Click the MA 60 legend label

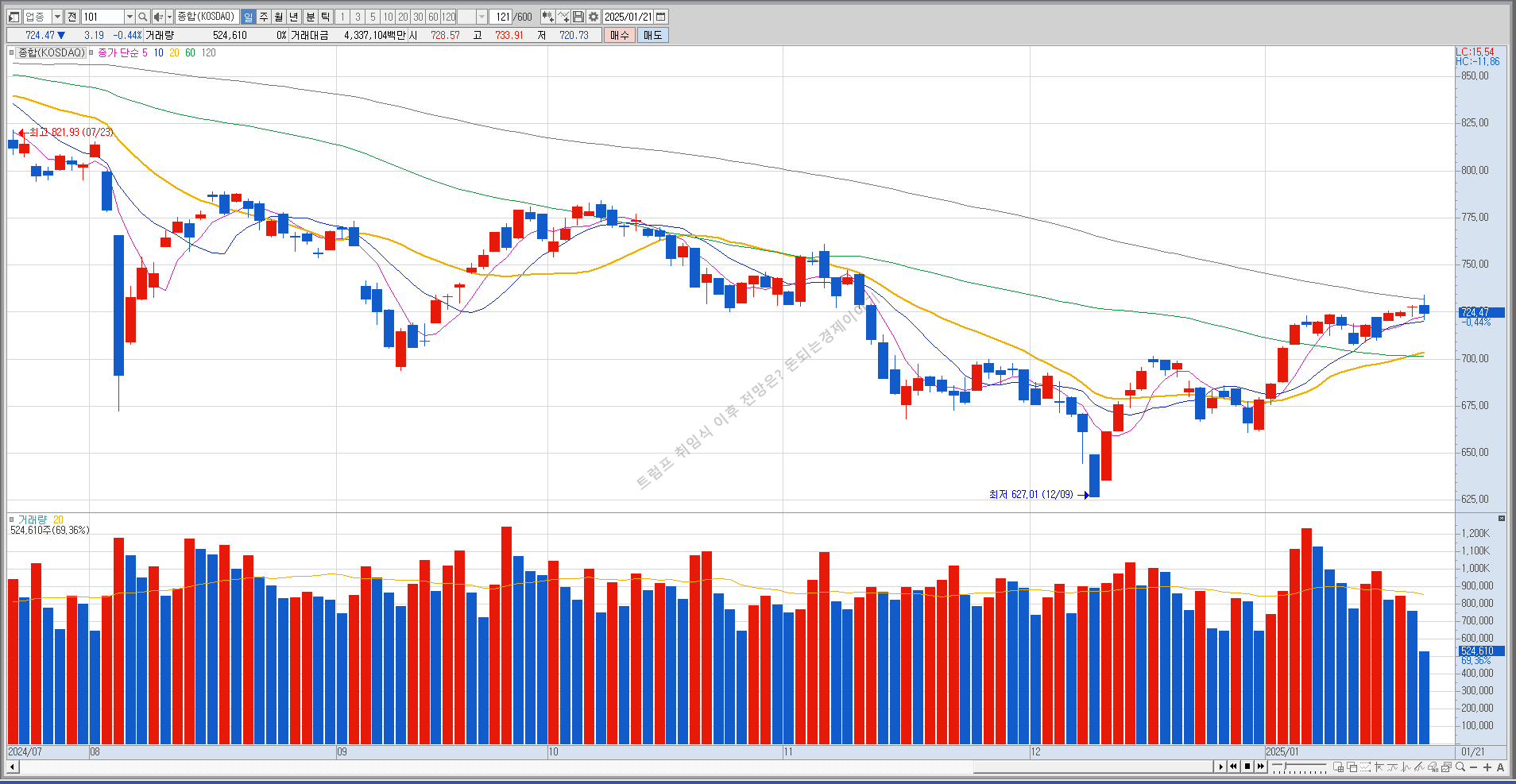190,52
